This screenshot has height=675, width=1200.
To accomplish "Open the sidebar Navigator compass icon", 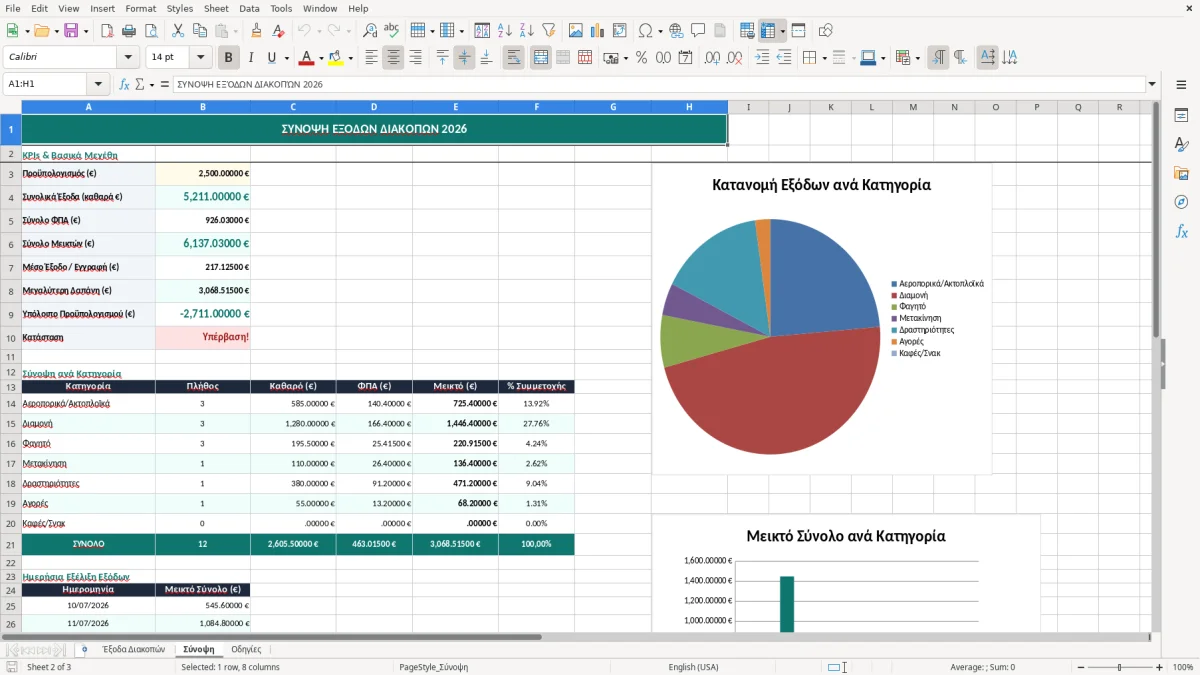I will (x=1181, y=202).
